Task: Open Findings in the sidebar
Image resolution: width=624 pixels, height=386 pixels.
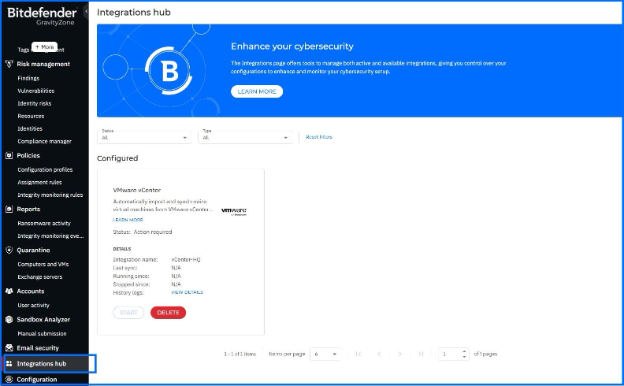Action: click(28, 78)
